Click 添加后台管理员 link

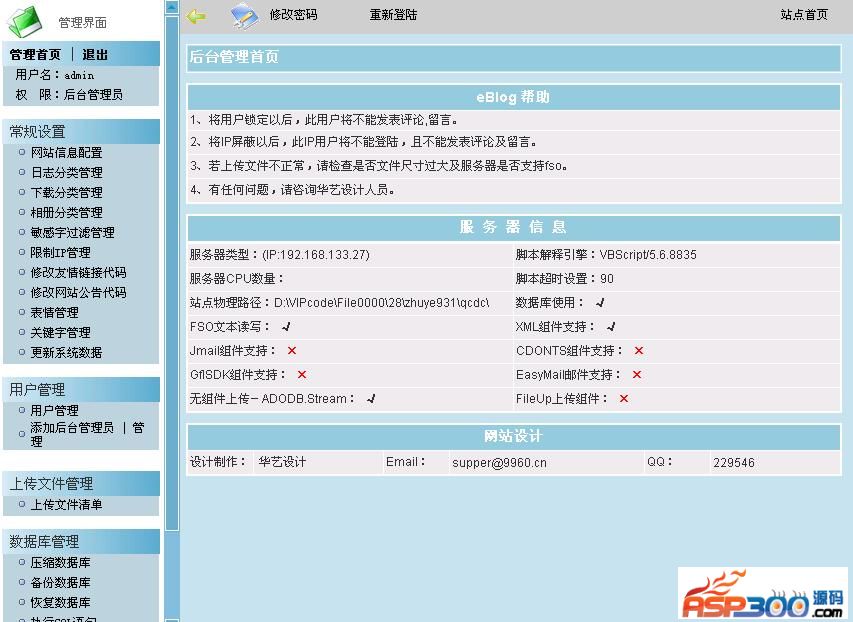coord(72,428)
